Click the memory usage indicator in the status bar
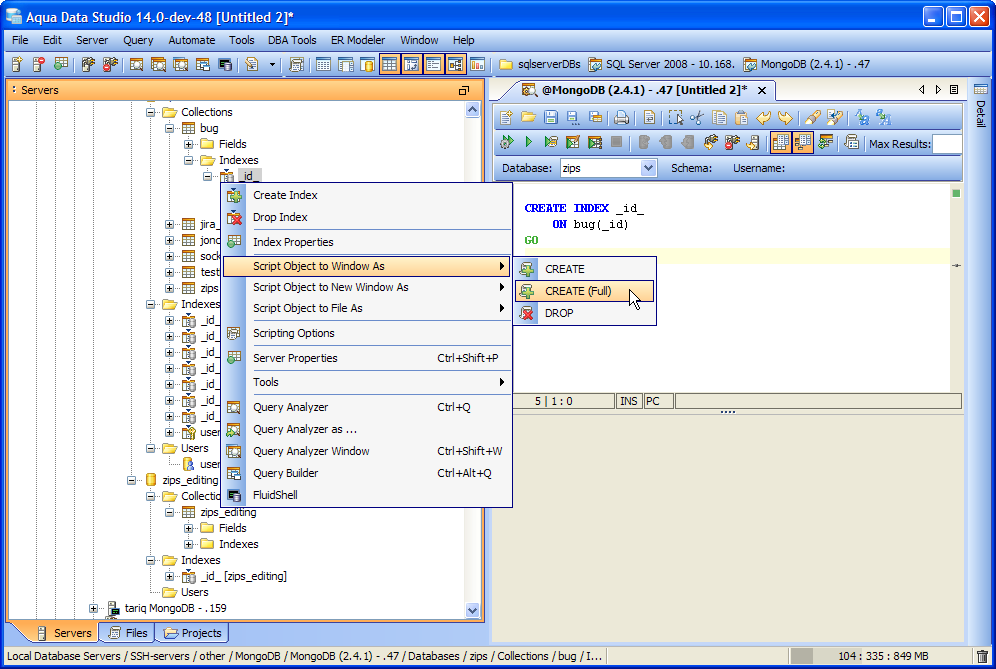This screenshot has width=996, height=669. (x=880, y=656)
